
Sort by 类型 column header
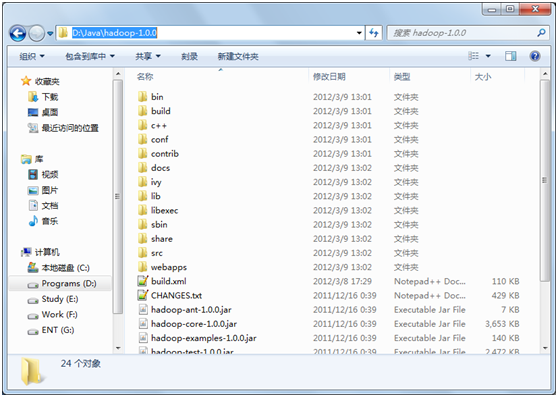402,76
